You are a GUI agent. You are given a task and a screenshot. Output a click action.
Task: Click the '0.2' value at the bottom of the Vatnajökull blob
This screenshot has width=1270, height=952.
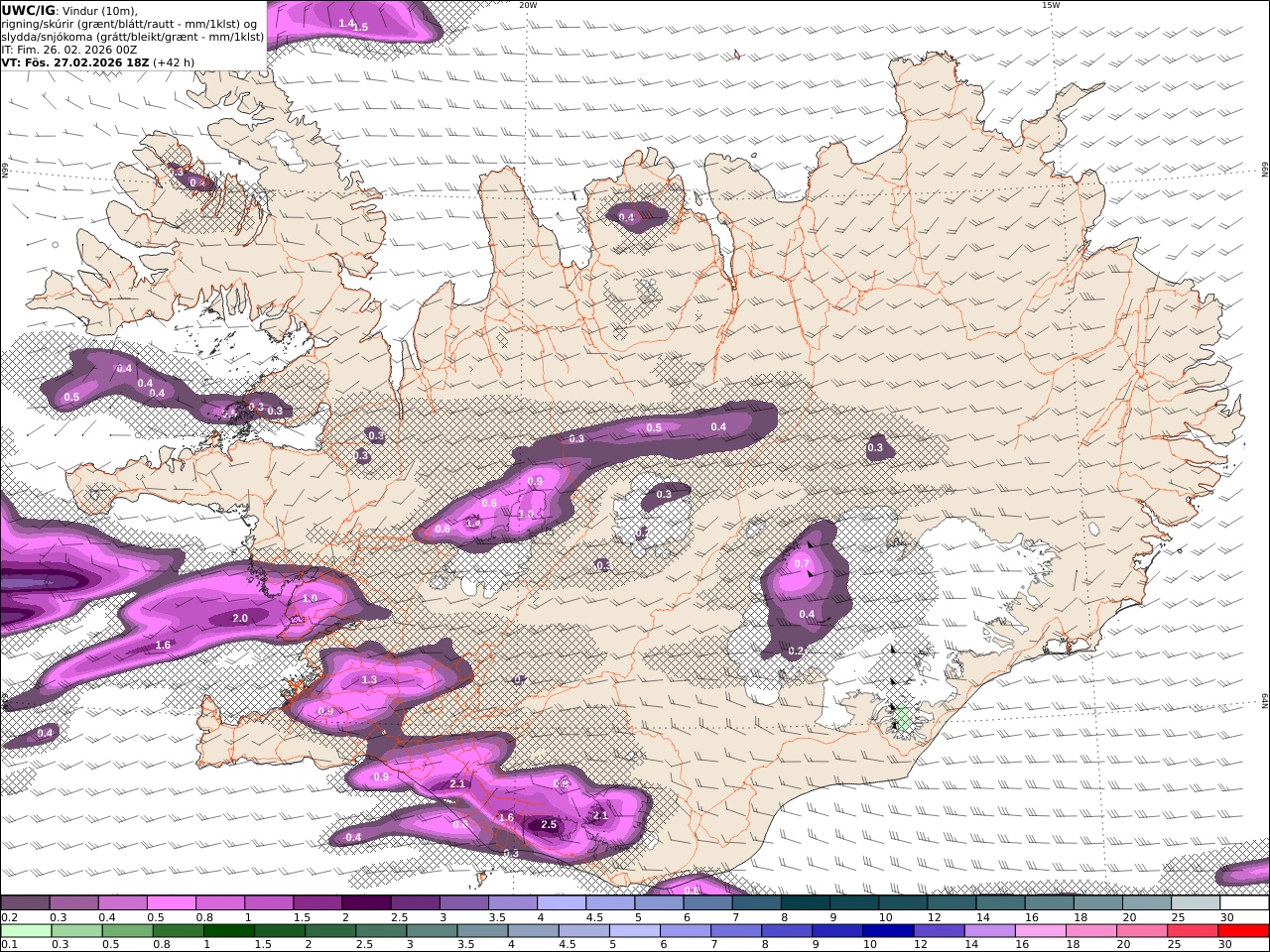[x=795, y=652]
